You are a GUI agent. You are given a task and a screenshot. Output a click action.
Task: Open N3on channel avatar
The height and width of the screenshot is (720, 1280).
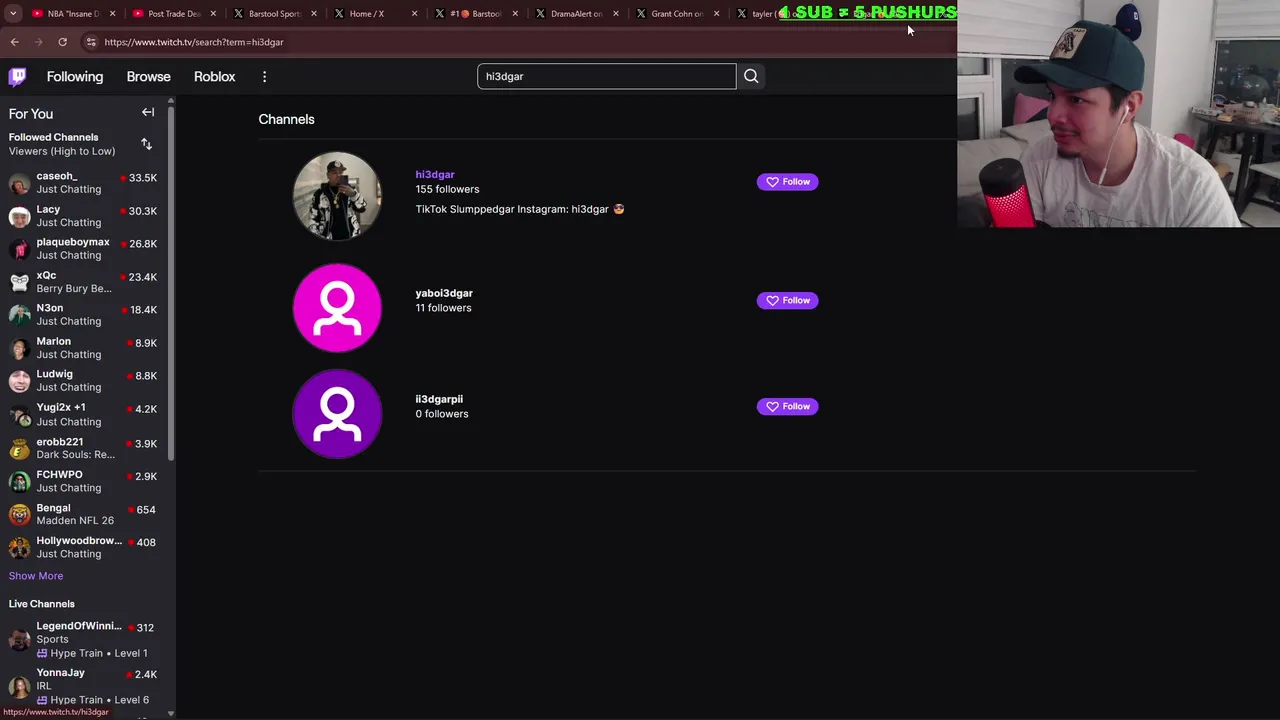click(19, 315)
